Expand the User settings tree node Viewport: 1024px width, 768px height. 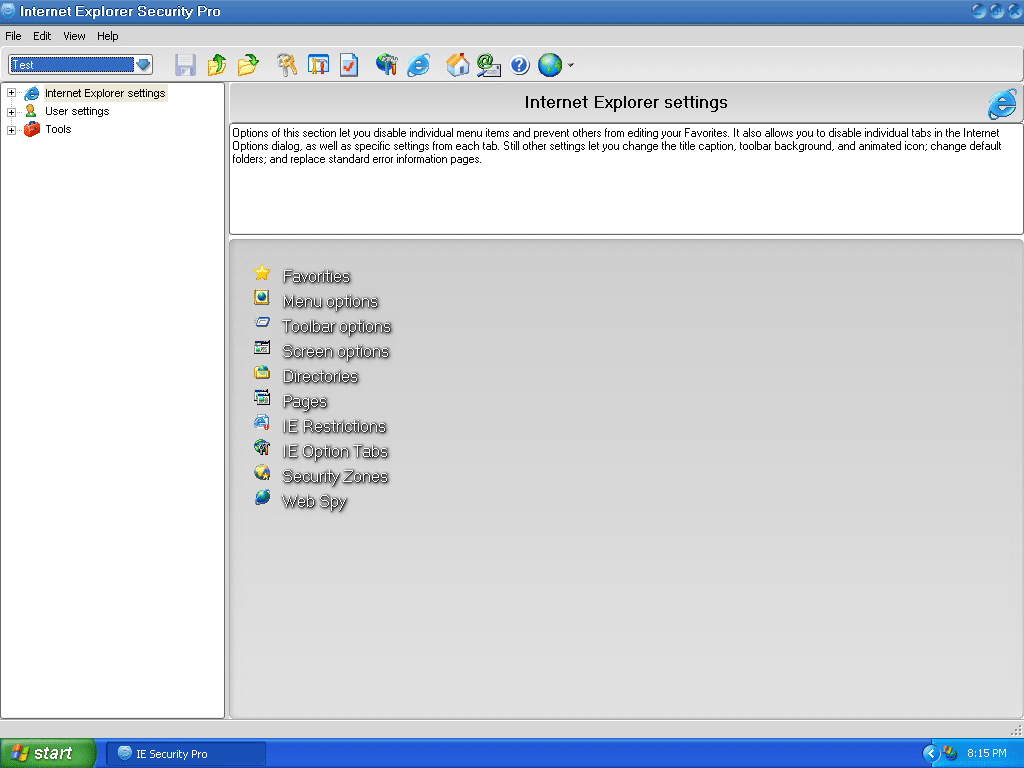pyautogui.click(x=12, y=111)
